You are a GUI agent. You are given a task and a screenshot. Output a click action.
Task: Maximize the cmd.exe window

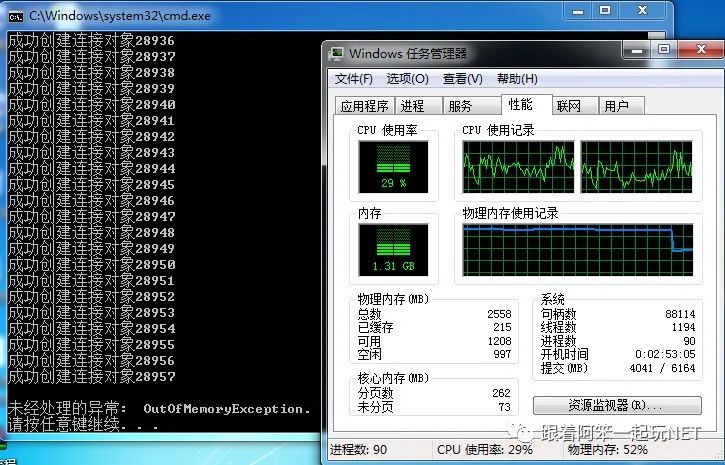pos(605,11)
